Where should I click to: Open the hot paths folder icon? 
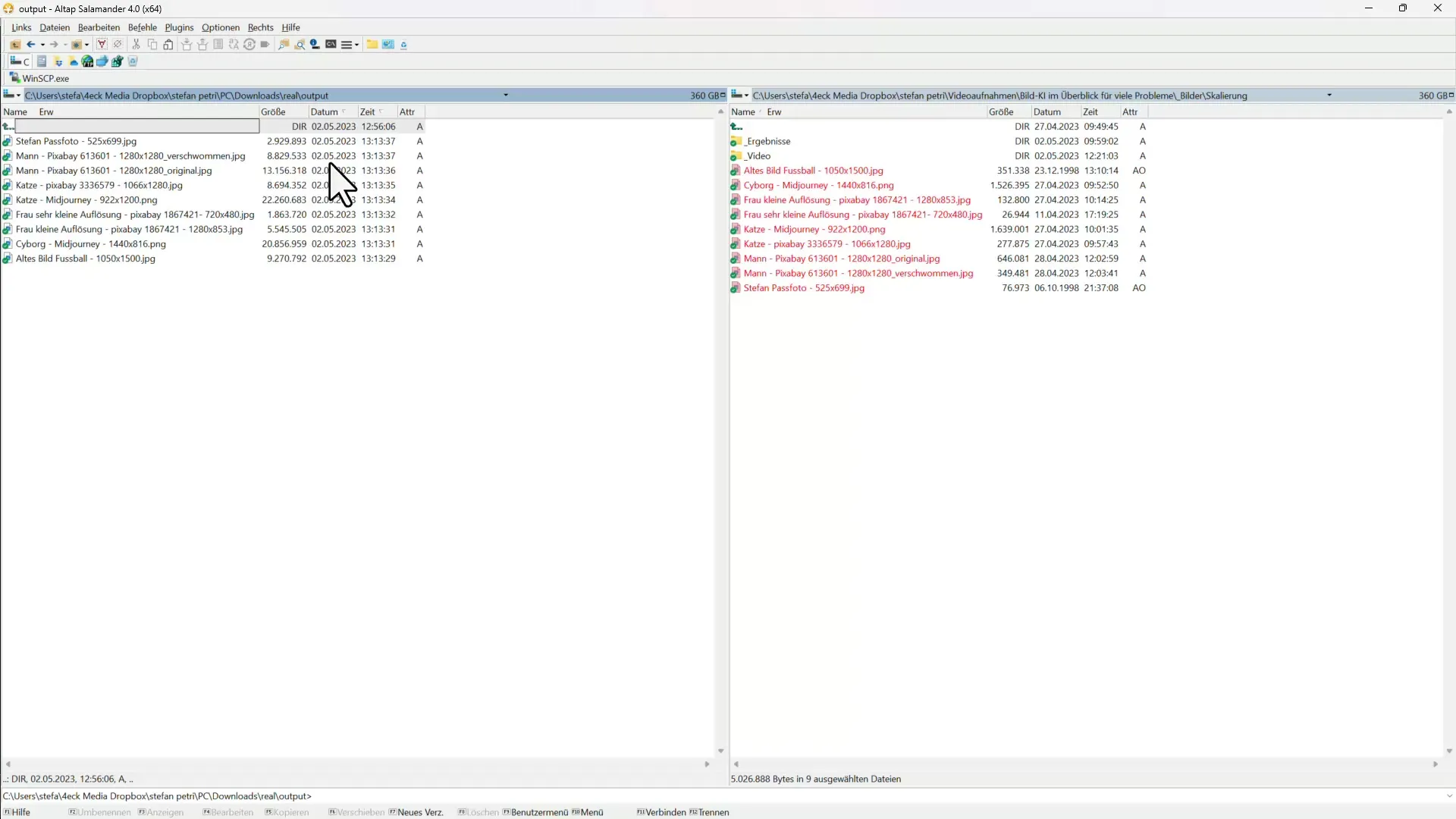tap(77, 45)
